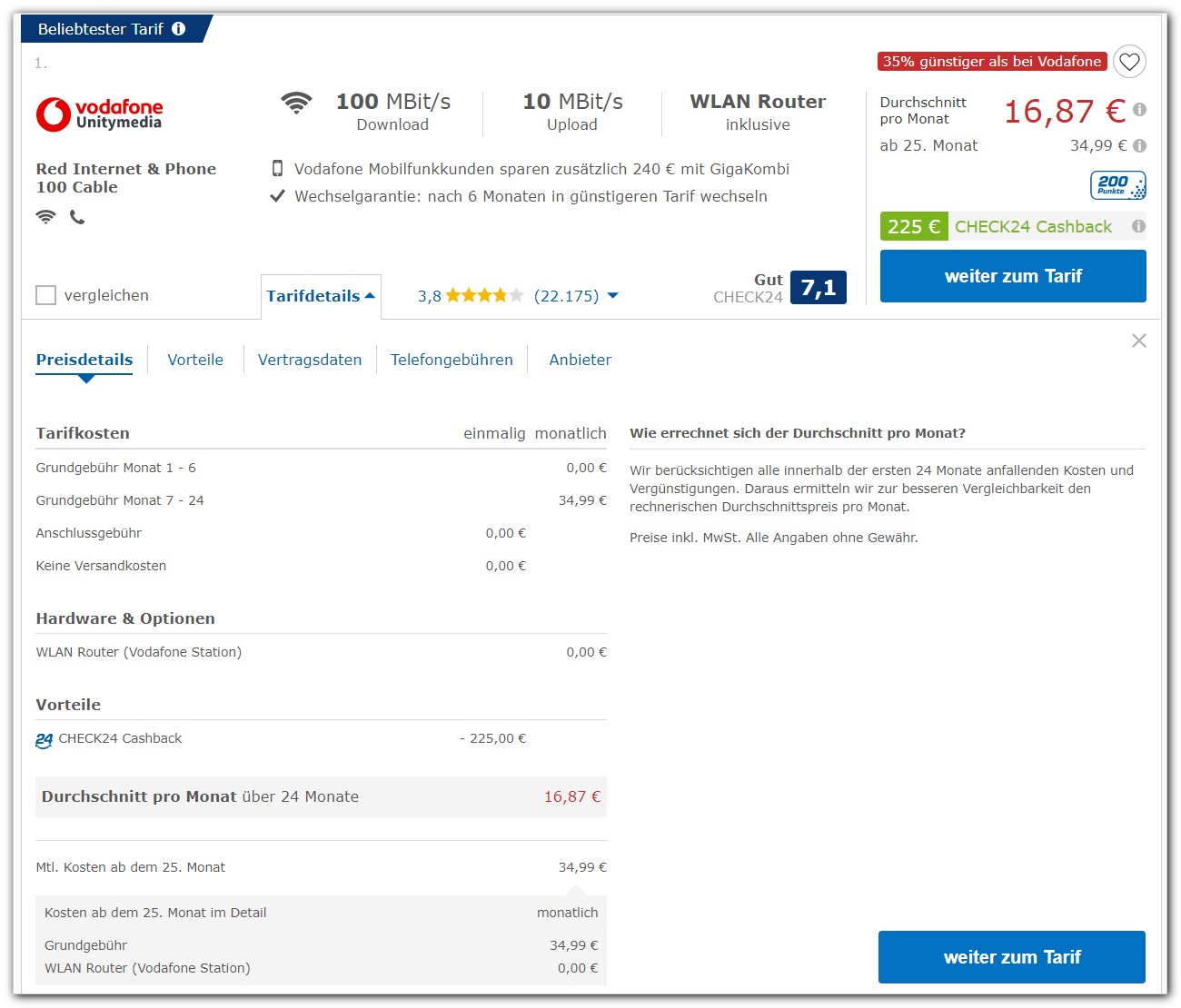Click checkmark icon beside Wechselgarantie
The width and height of the screenshot is (1181, 1008).
point(277,196)
